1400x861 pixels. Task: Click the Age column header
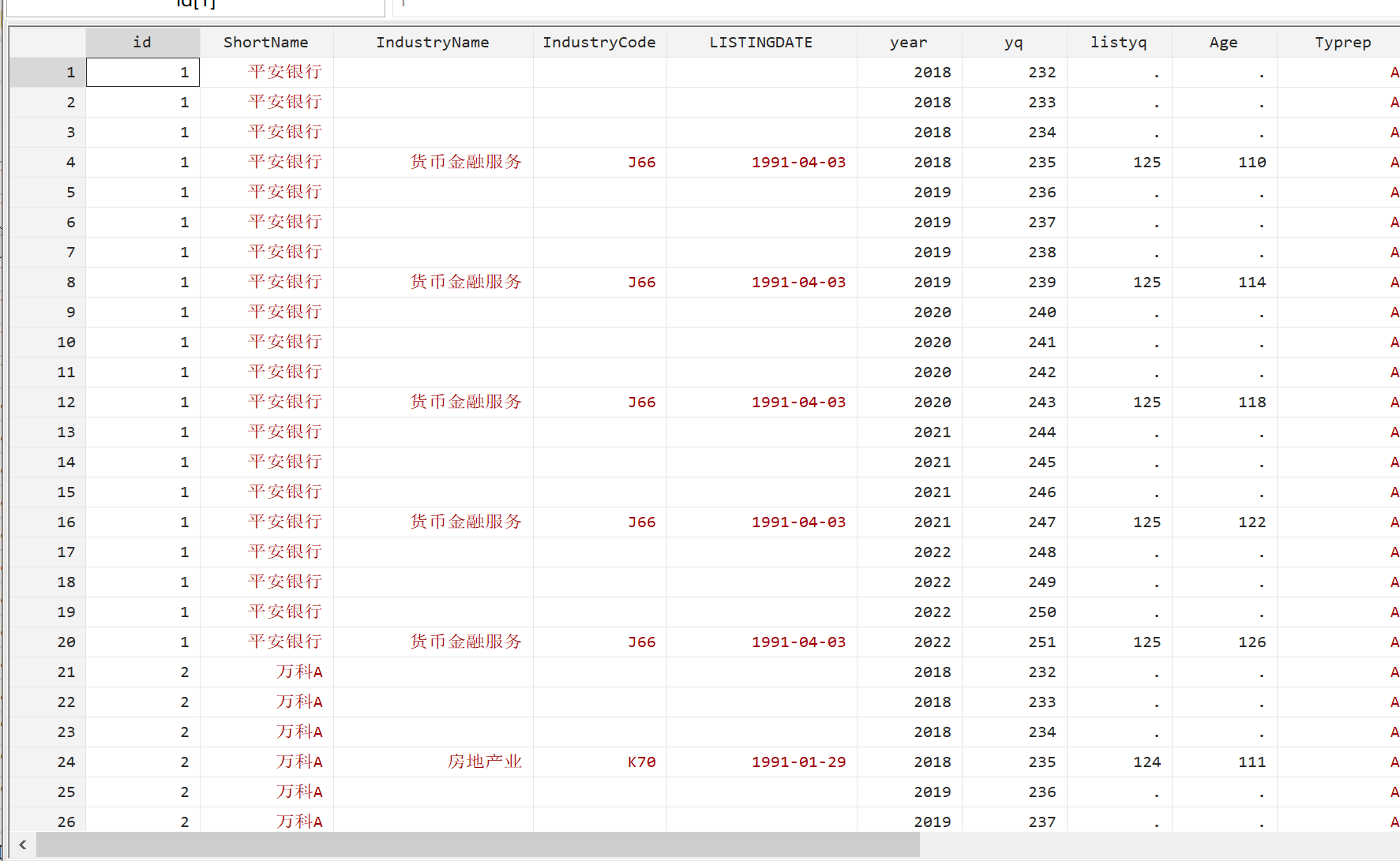click(x=1224, y=43)
